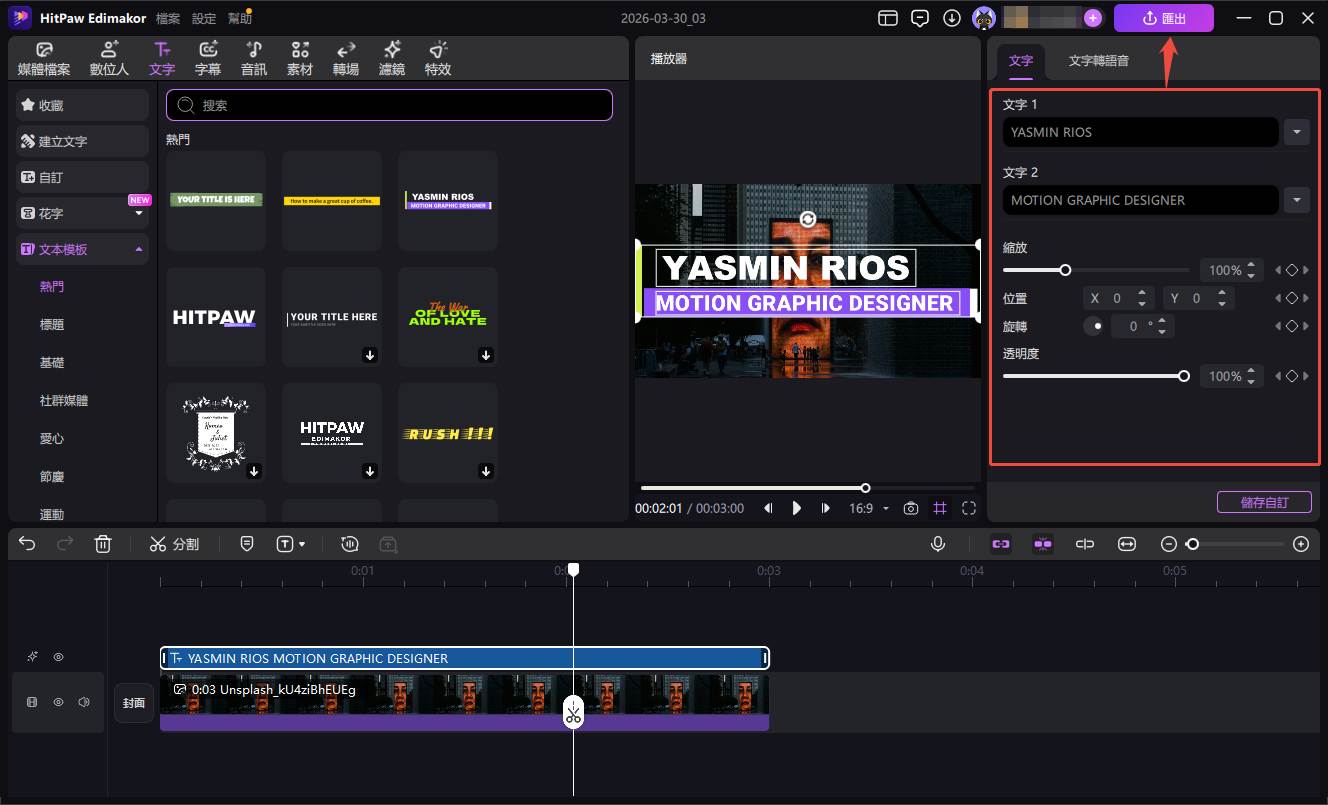Open the 特效 effects panel
The image size is (1328, 805).
pos(438,59)
